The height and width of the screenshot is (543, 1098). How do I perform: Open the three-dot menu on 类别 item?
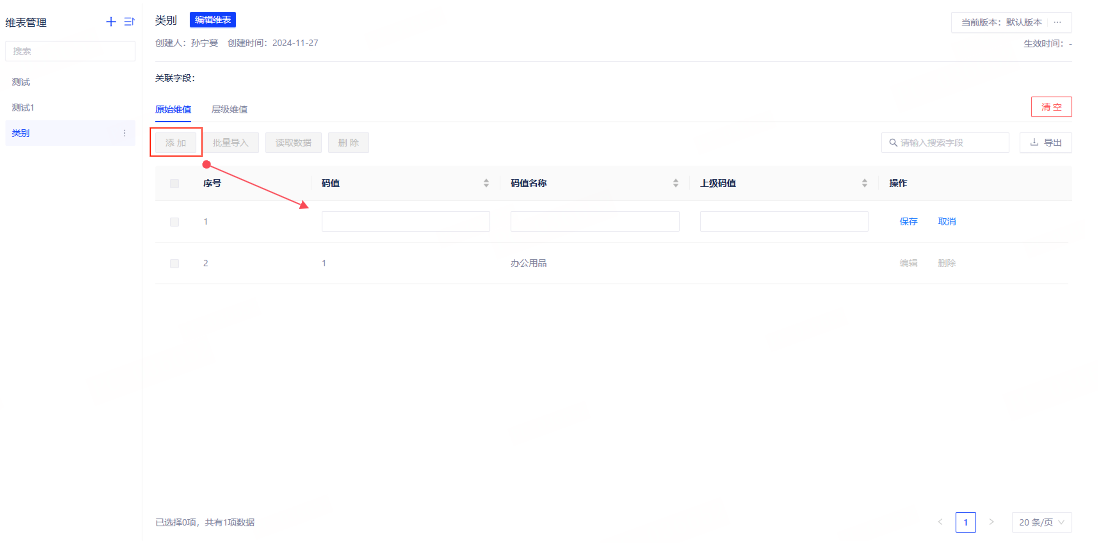pyautogui.click(x=124, y=133)
